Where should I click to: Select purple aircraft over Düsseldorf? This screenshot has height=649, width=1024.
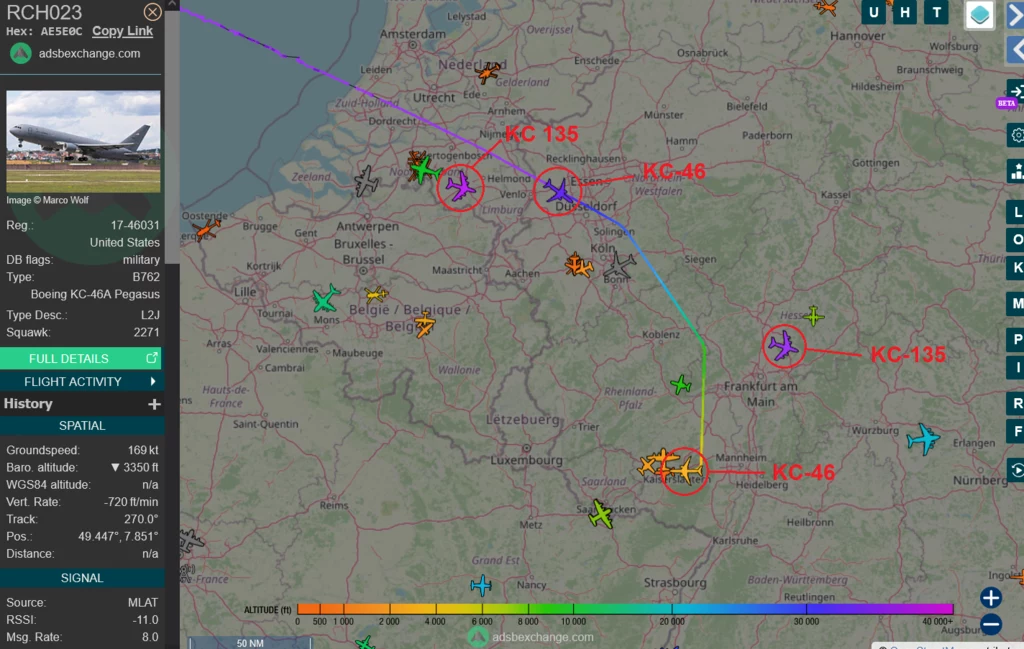pos(557,191)
